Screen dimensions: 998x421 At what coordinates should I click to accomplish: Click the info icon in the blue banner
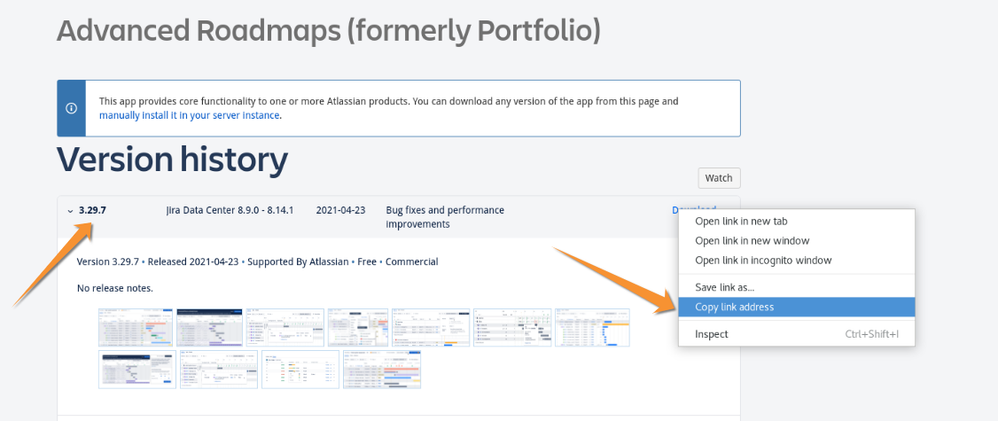[71, 108]
